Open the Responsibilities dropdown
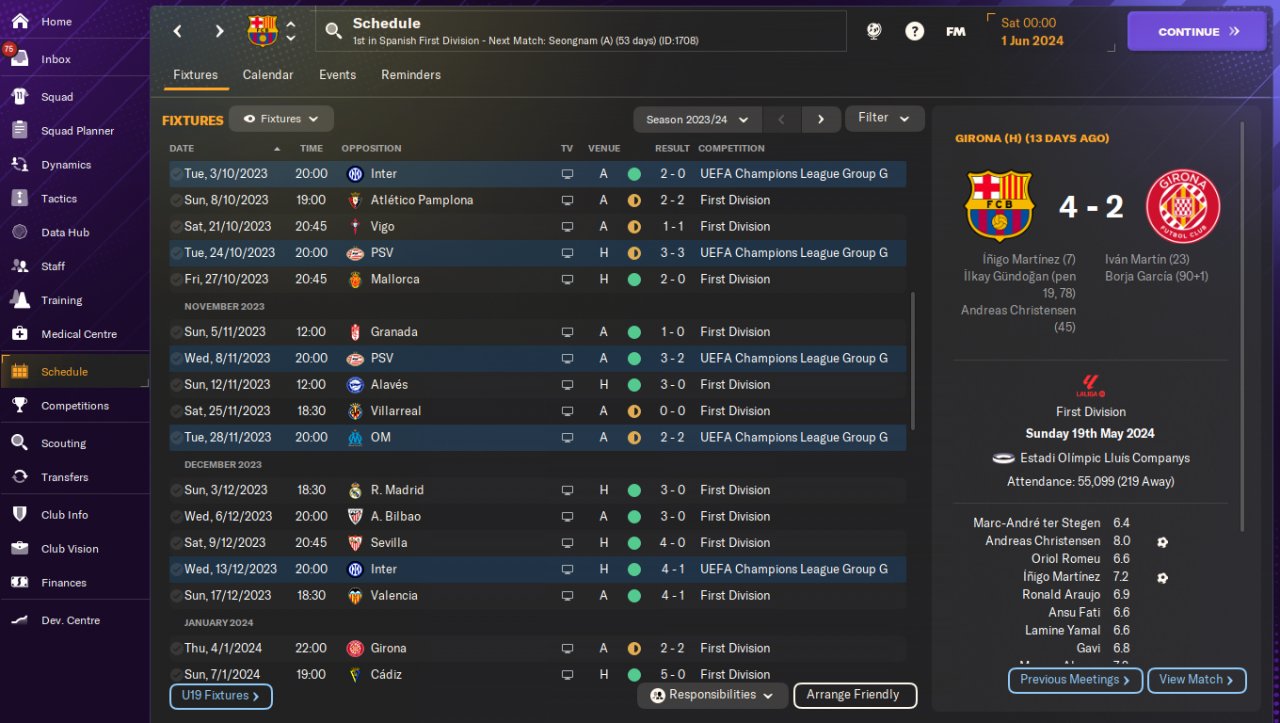The height and width of the screenshot is (723, 1280). [x=711, y=695]
